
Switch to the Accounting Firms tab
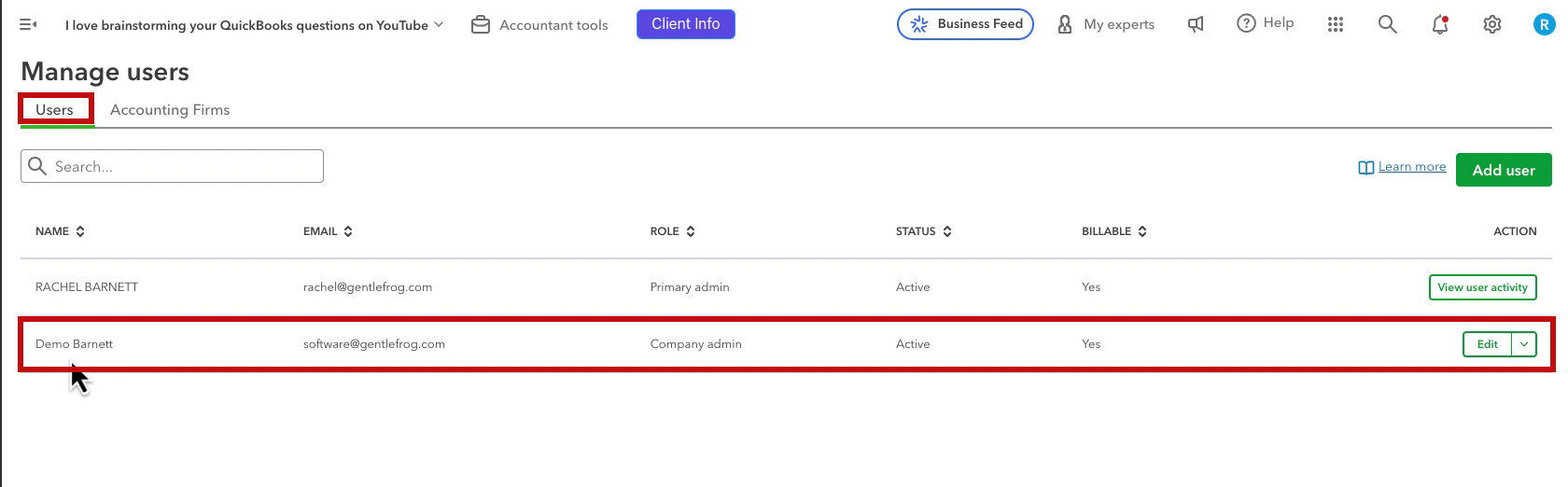point(170,110)
